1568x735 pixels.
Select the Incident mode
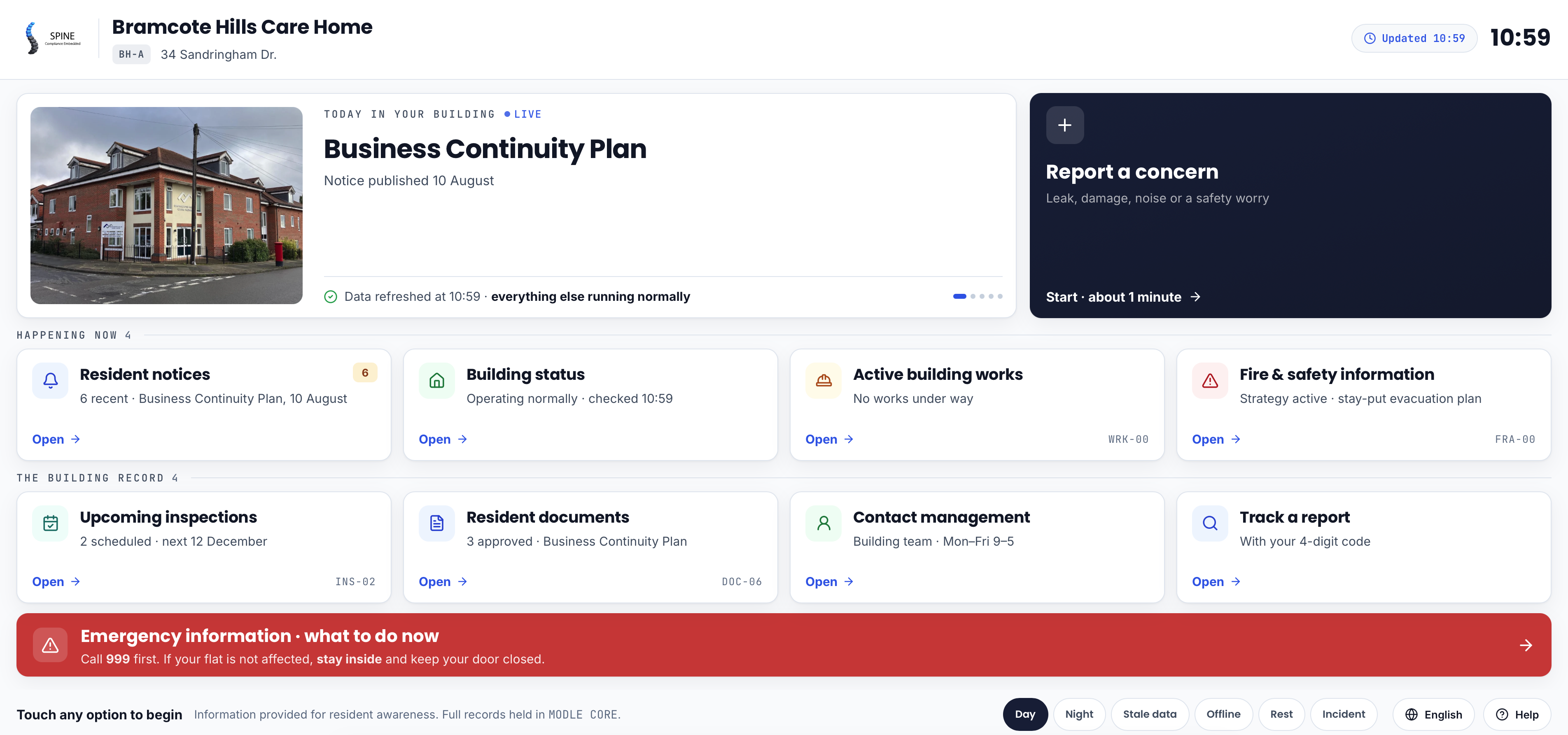1344,714
